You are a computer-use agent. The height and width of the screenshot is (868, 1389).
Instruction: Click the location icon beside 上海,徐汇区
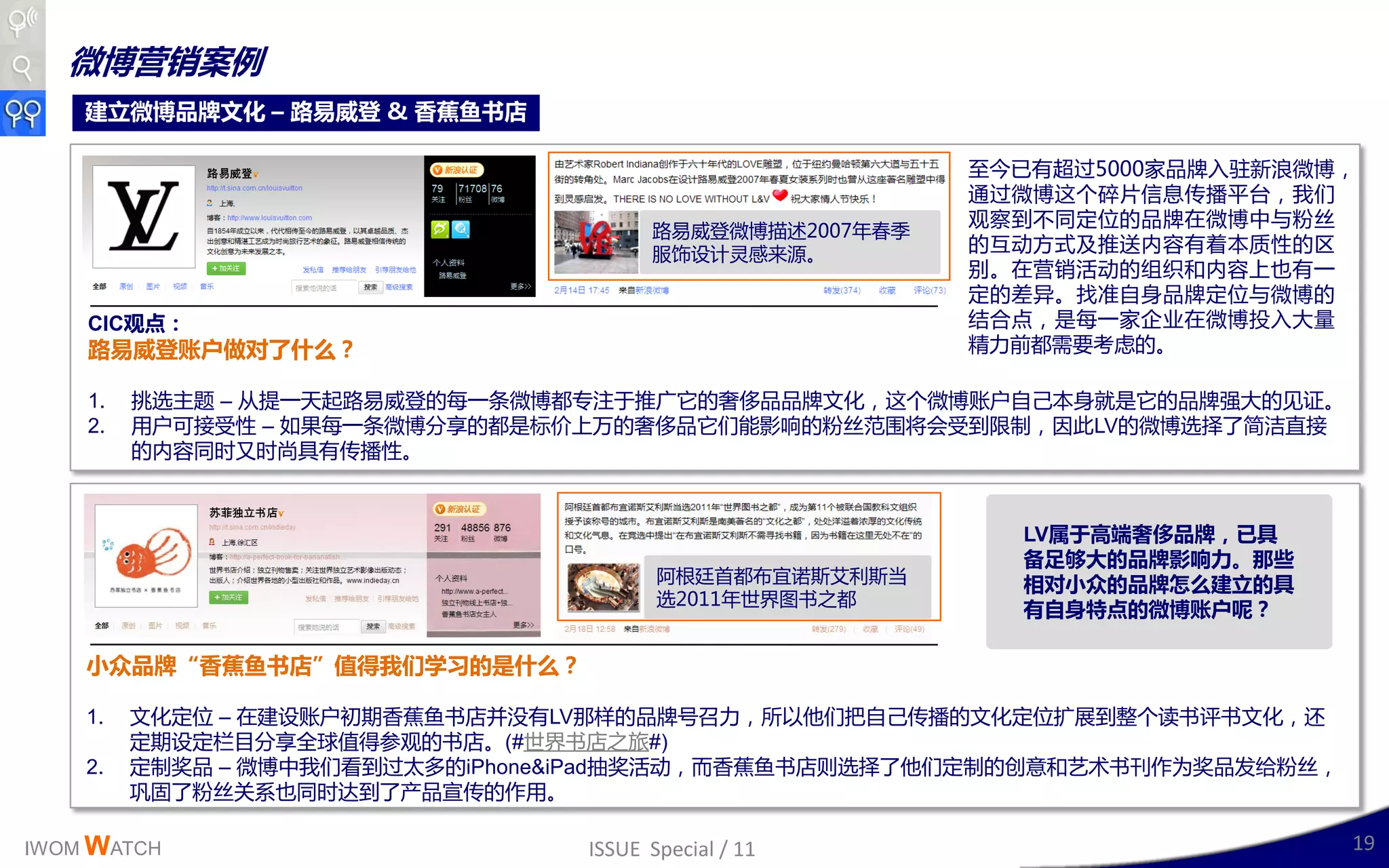click(212, 542)
